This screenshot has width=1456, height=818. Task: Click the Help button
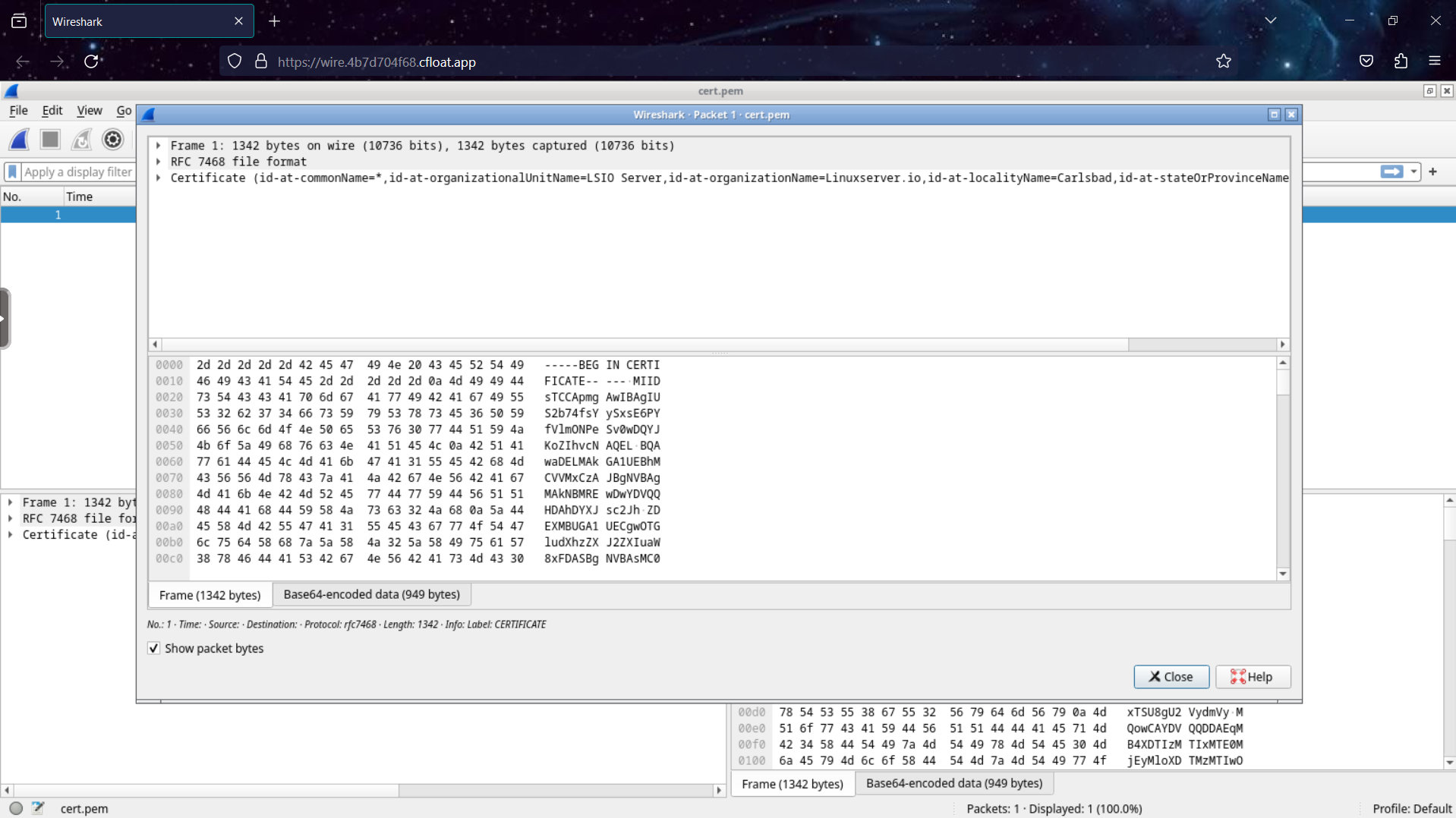point(1253,677)
